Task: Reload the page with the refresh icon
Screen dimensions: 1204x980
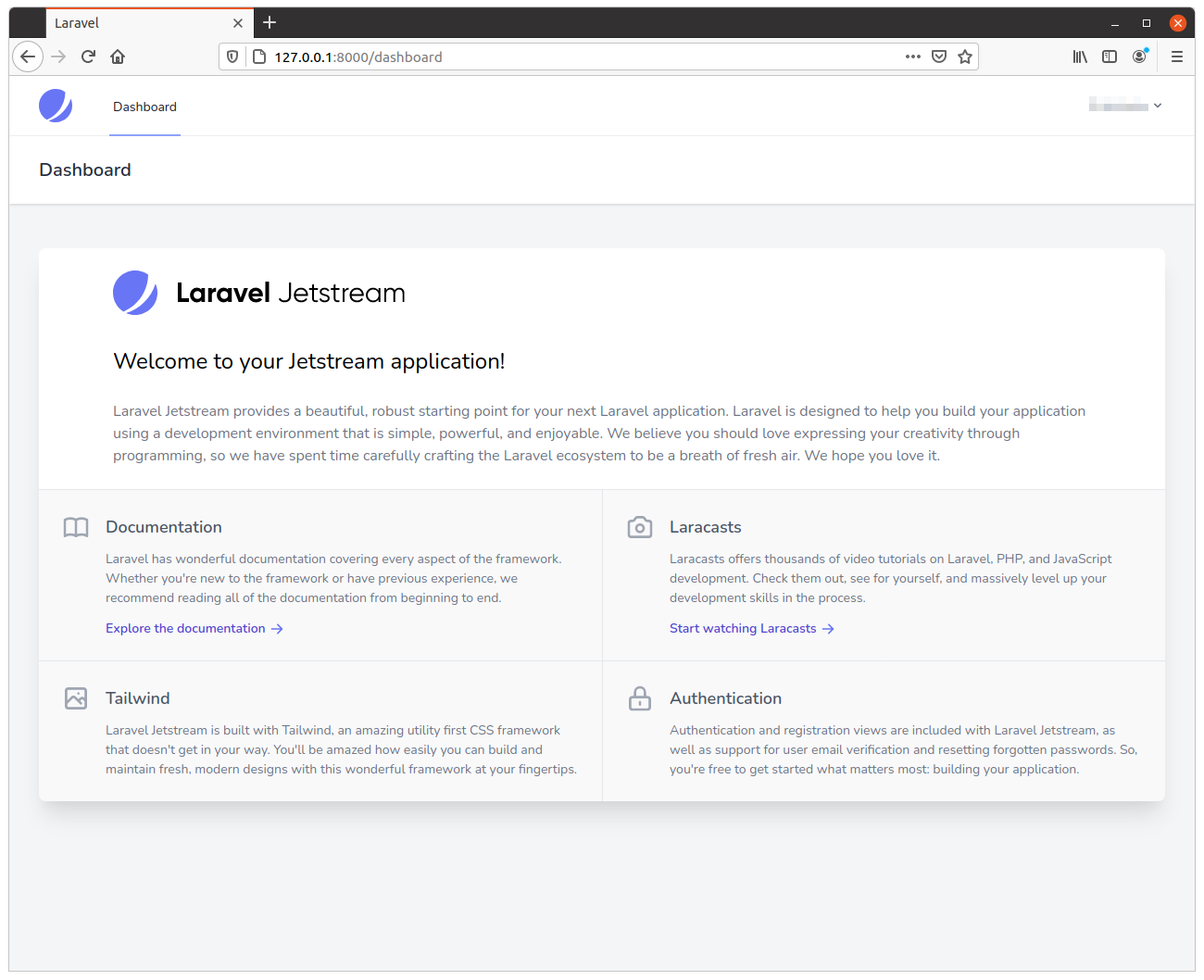Action: 88,57
